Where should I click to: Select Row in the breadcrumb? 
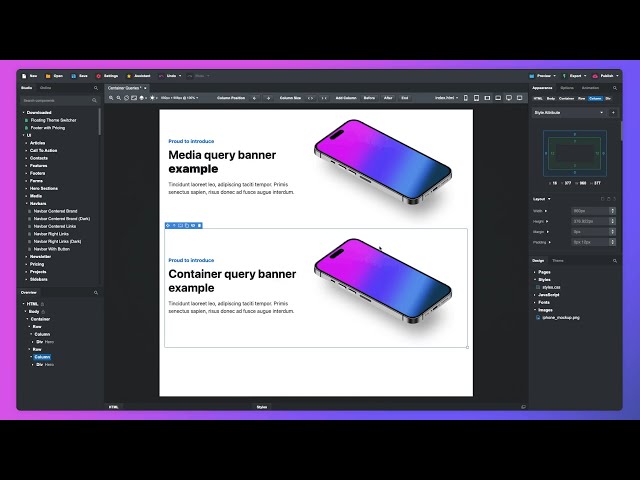pos(581,98)
